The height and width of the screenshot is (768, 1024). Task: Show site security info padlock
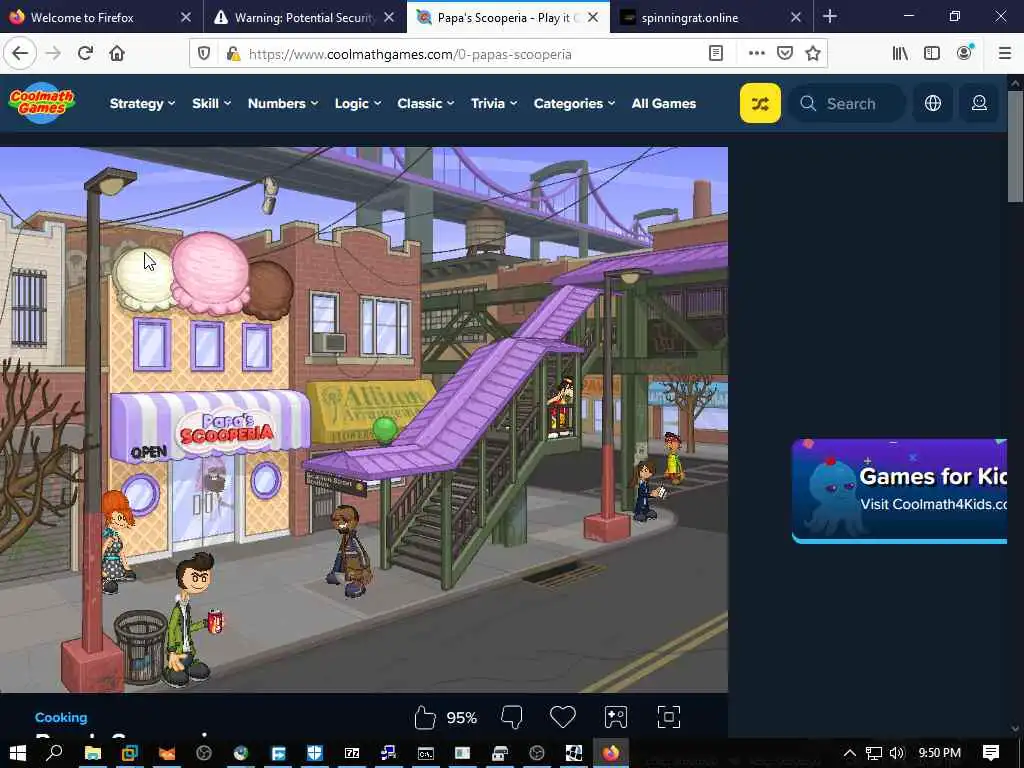(232, 54)
